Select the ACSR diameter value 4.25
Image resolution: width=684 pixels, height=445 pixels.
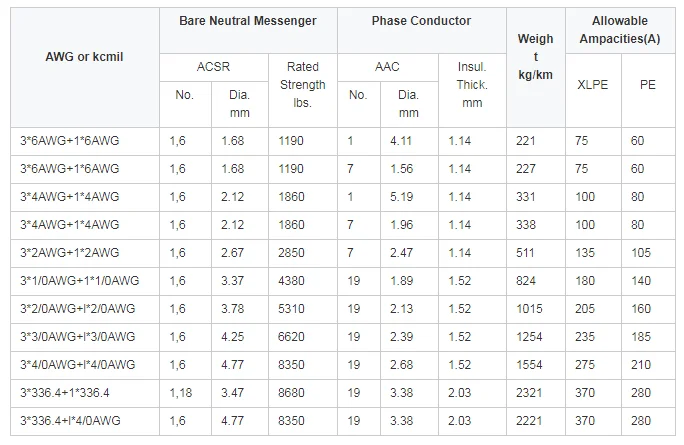[x=233, y=337]
